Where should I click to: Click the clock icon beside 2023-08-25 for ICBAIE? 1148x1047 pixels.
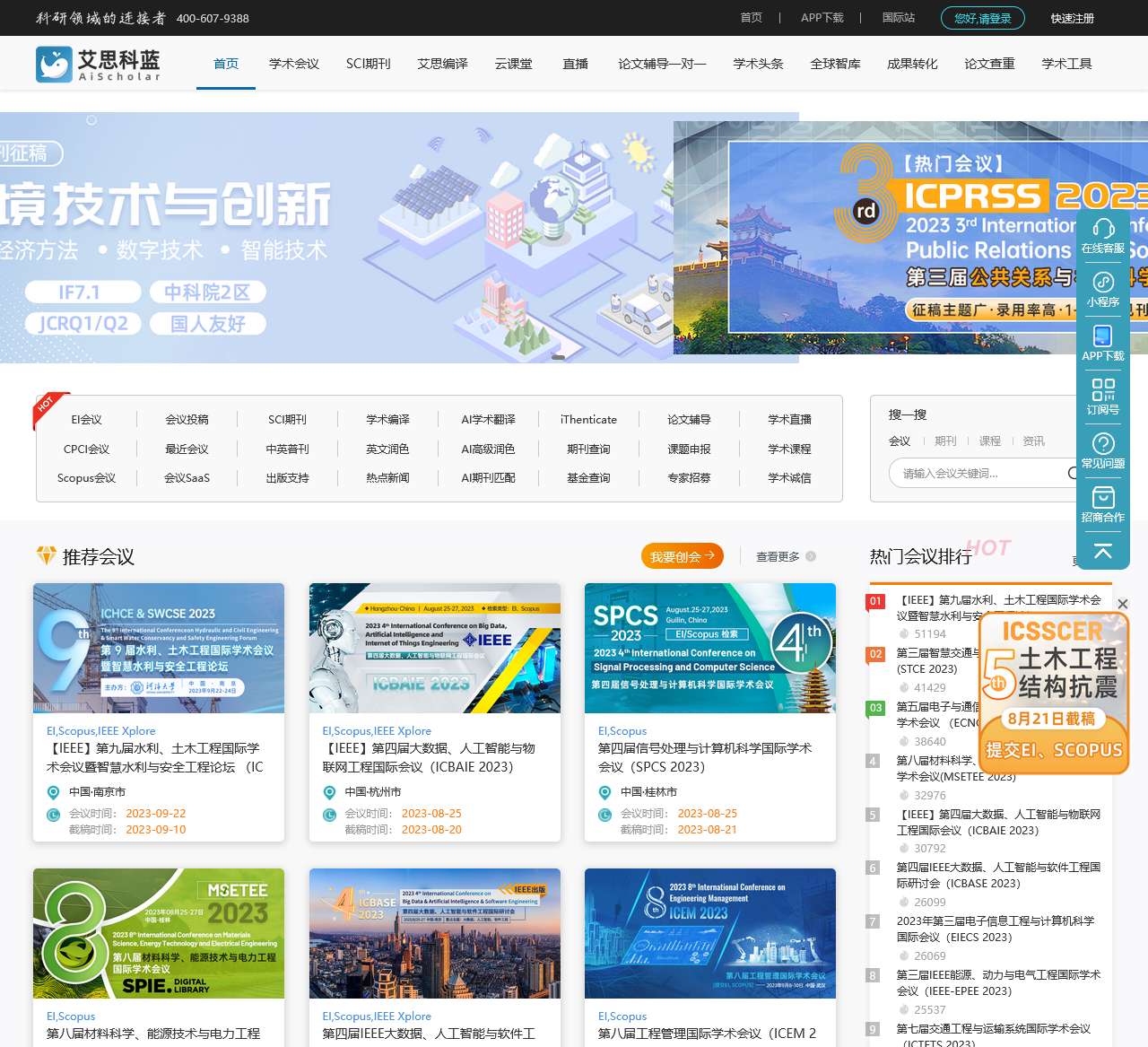tap(329, 815)
